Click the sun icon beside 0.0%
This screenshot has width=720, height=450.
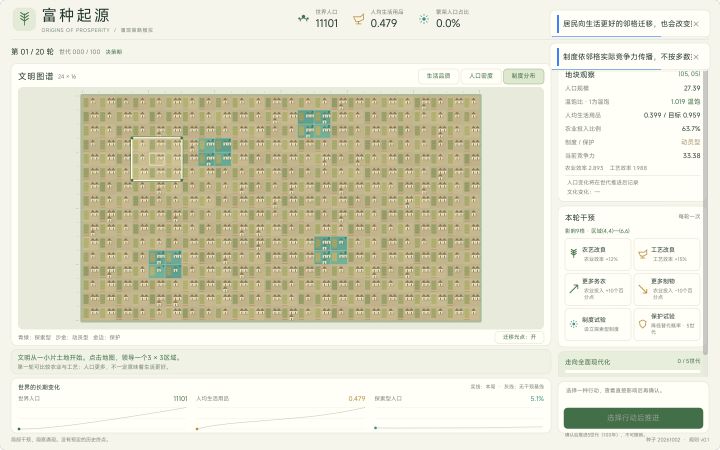pos(423,19)
